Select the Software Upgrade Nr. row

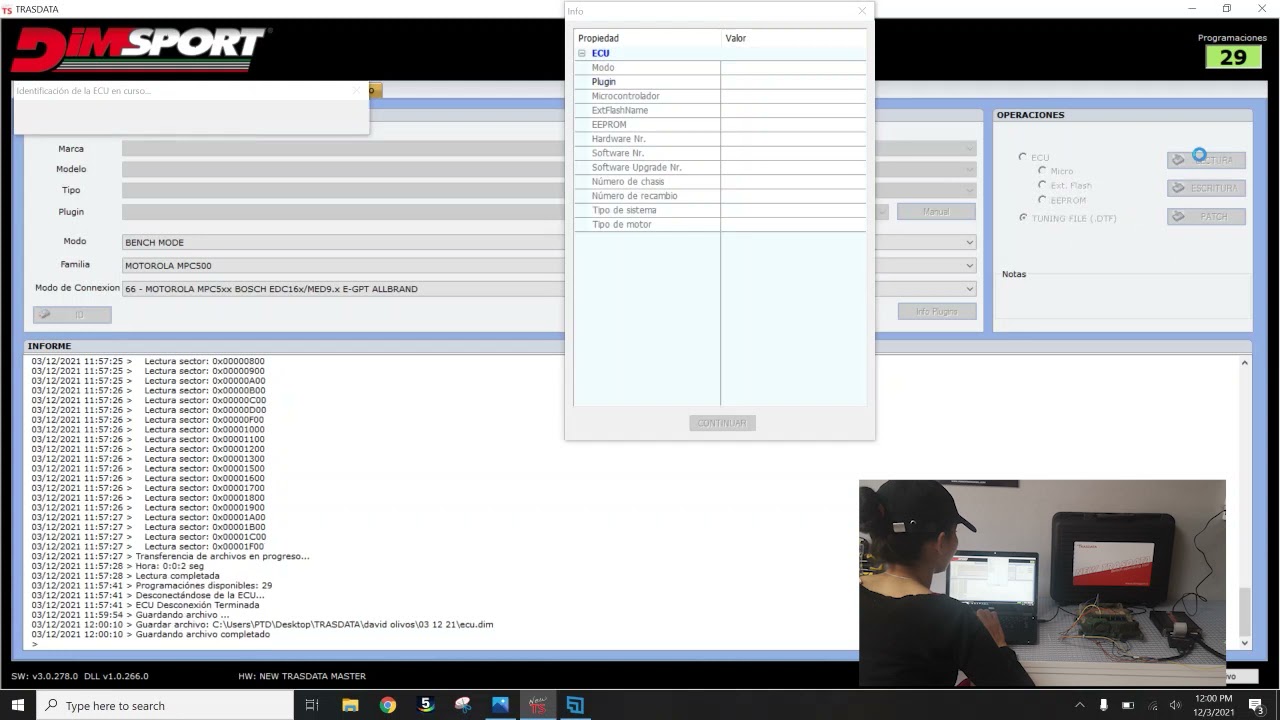click(x=720, y=167)
